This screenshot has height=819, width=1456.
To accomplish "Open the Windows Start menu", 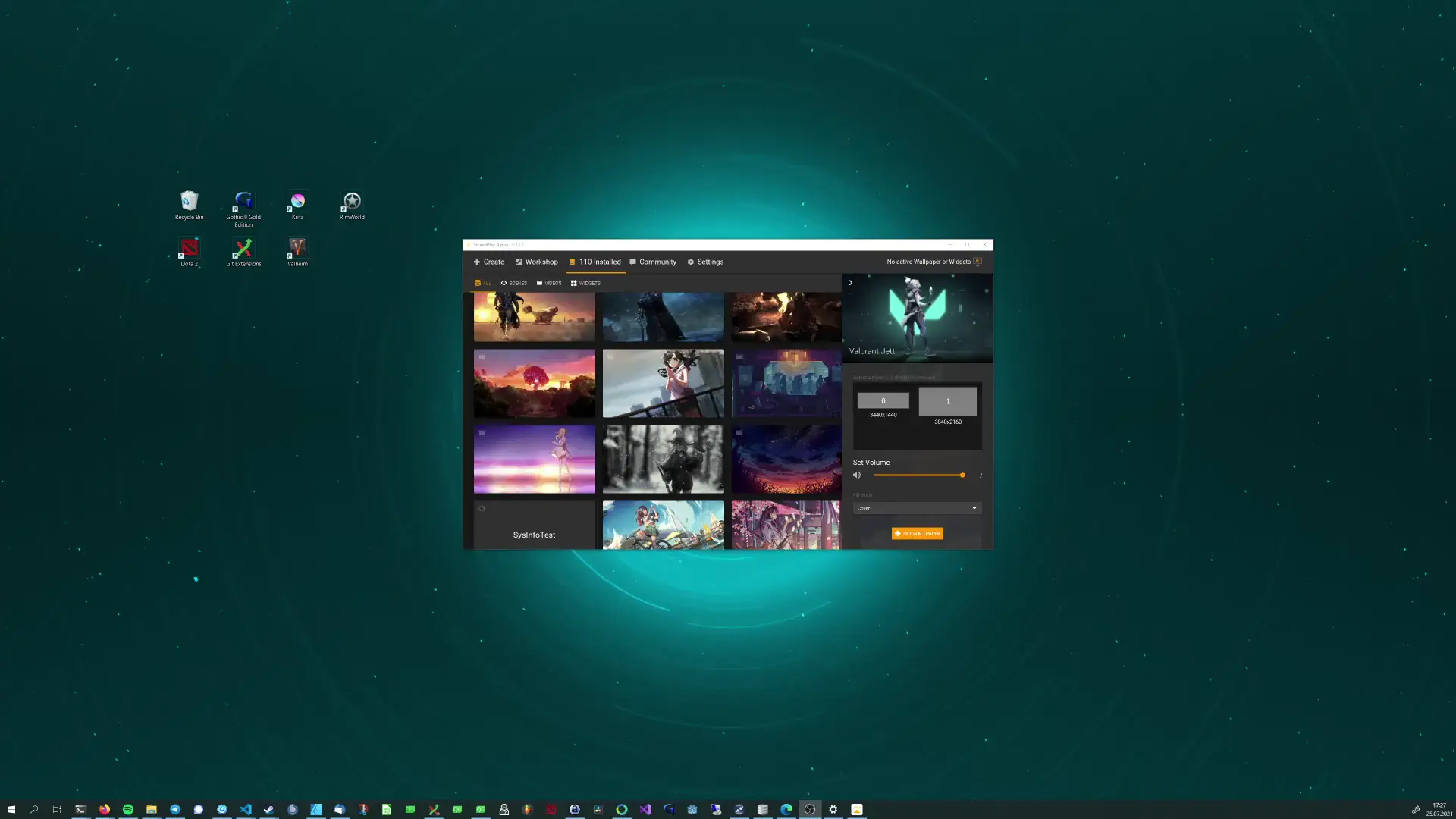I will pyautogui.click(x=11, y=809).
